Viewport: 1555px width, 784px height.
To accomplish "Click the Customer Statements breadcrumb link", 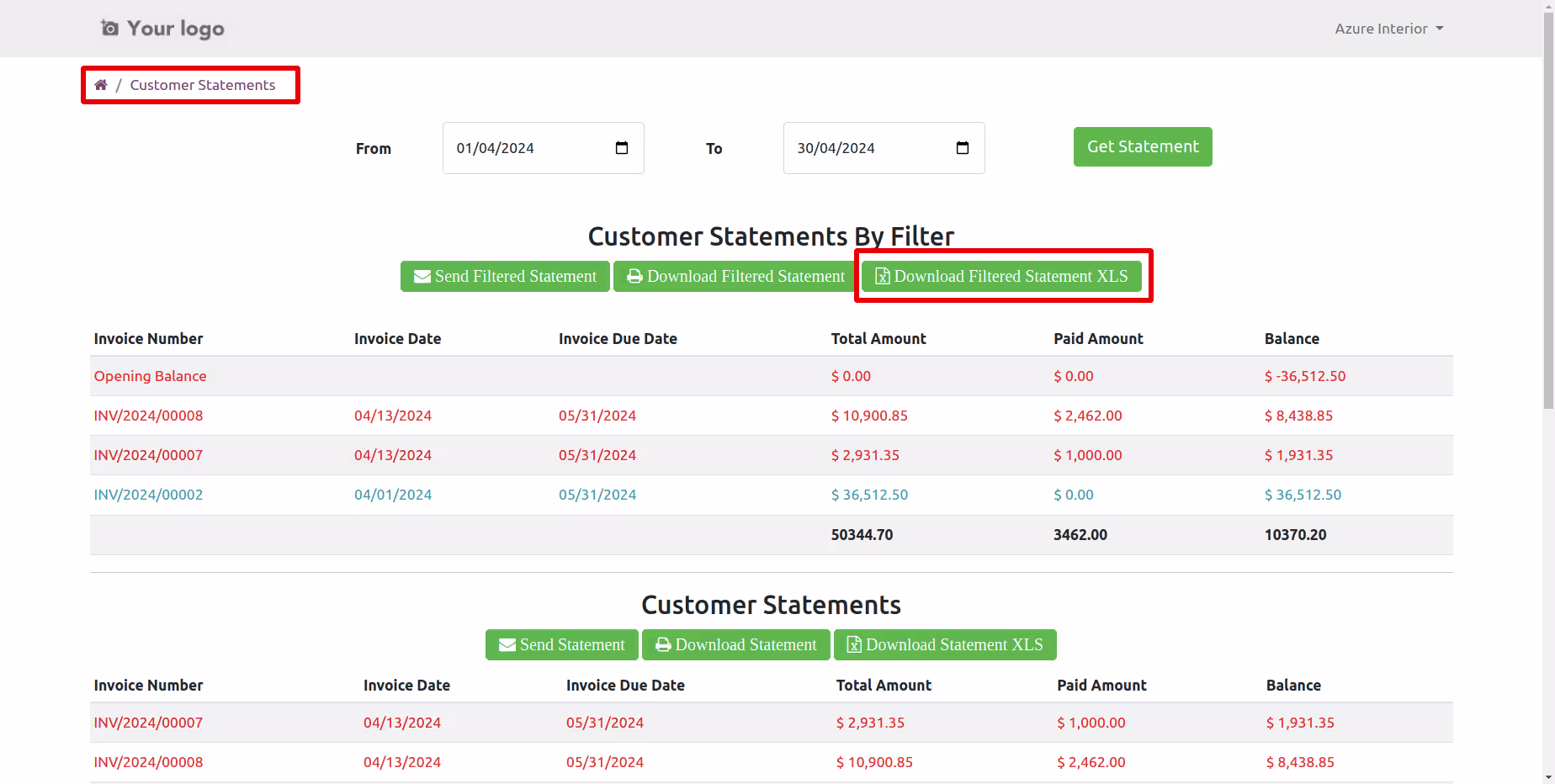I will pyautogui.click(x=203, y=85).
